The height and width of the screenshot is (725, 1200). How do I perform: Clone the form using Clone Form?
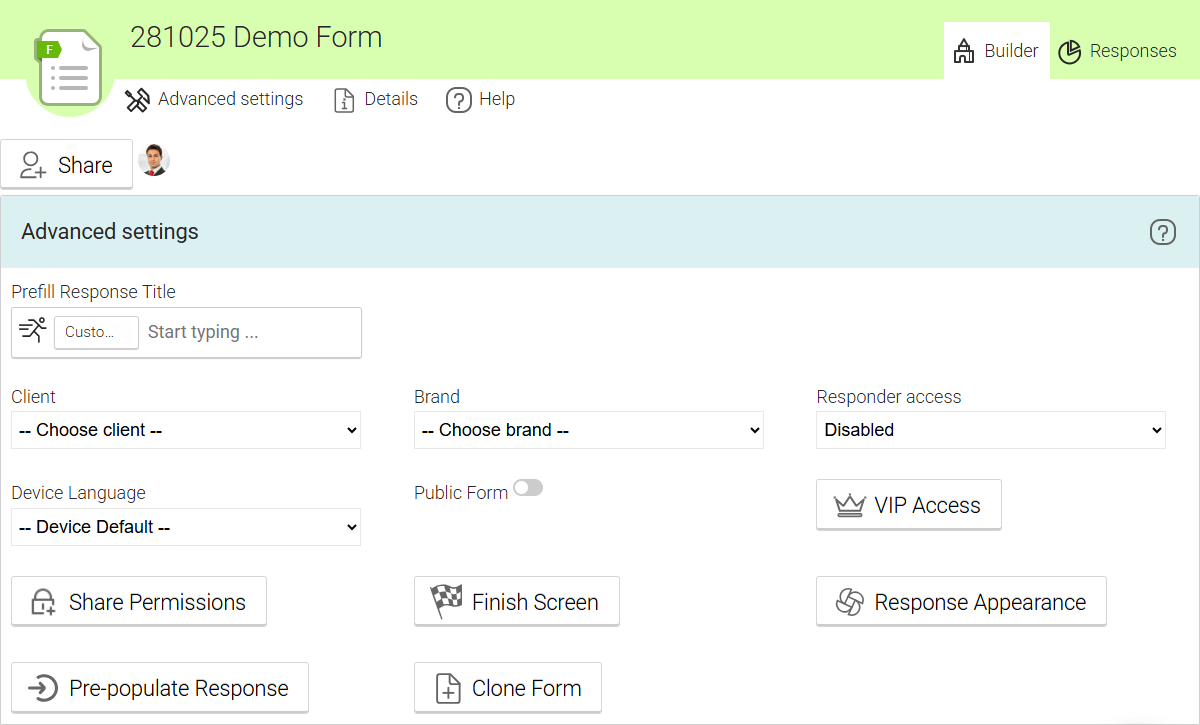click(507, 688)
